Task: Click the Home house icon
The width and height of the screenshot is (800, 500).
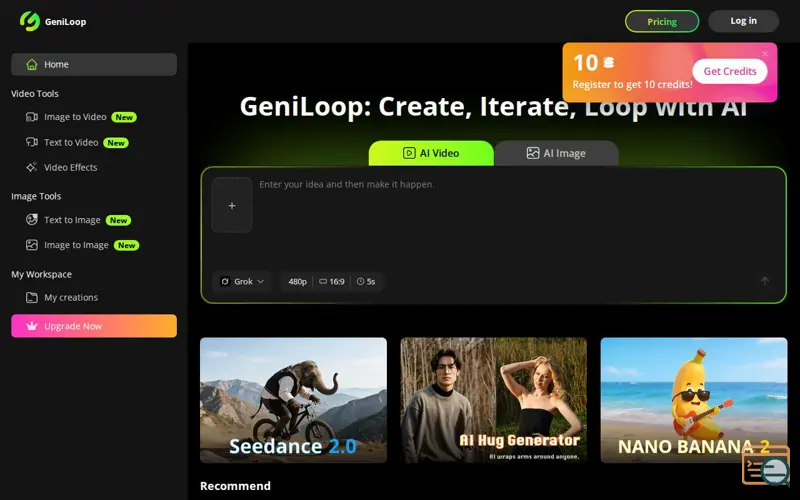Action: pos(32,64)
